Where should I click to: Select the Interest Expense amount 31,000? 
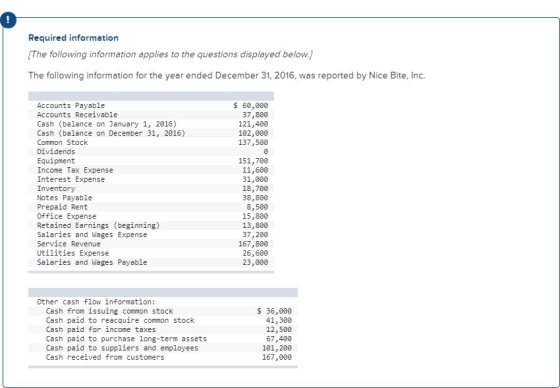point(255,179)
